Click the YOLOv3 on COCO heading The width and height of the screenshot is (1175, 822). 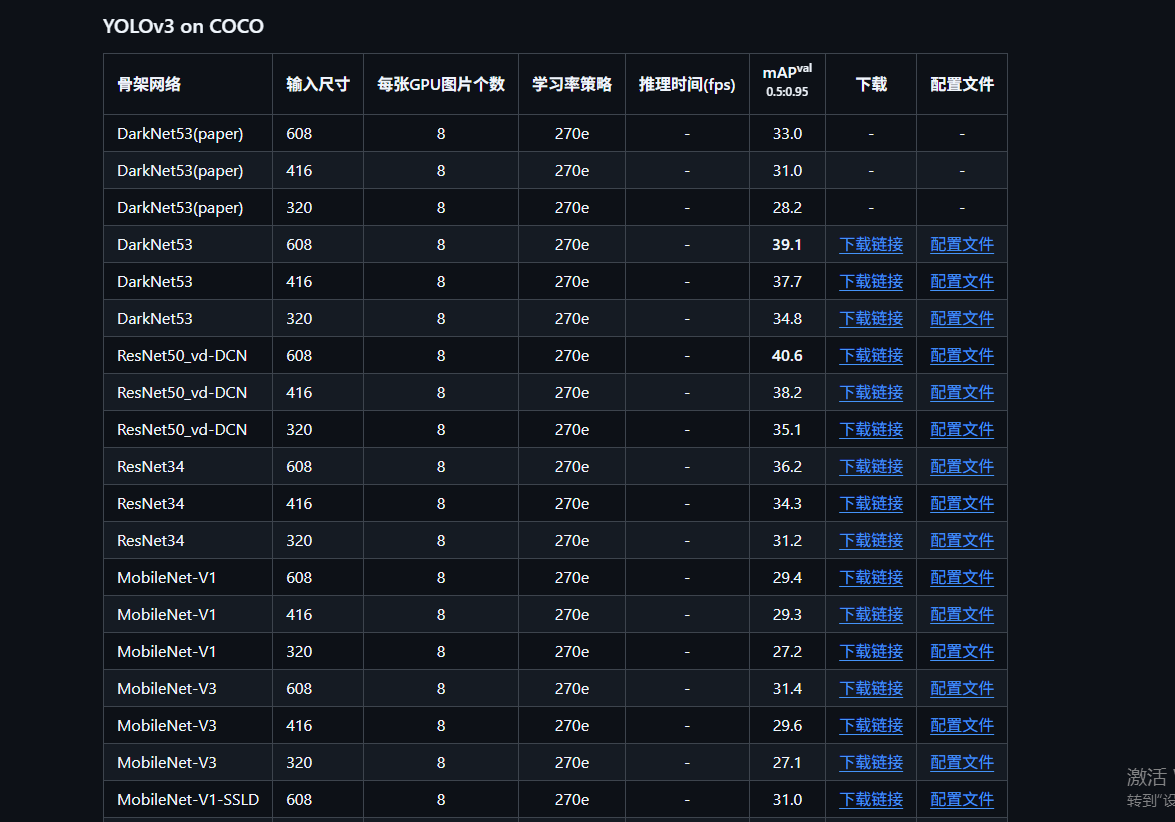(x=183, y=26)
